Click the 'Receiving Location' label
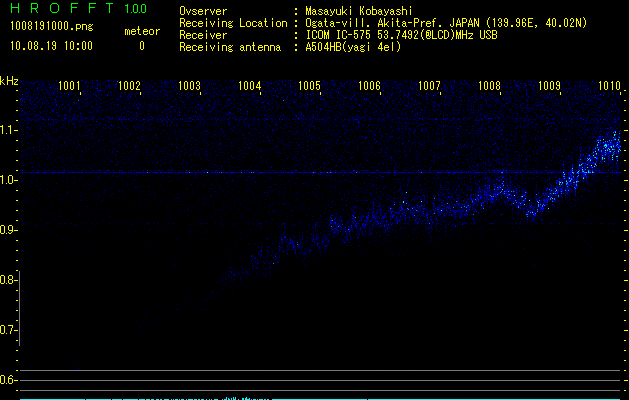Viewport: 629px width, 400px height. point(233,23)
